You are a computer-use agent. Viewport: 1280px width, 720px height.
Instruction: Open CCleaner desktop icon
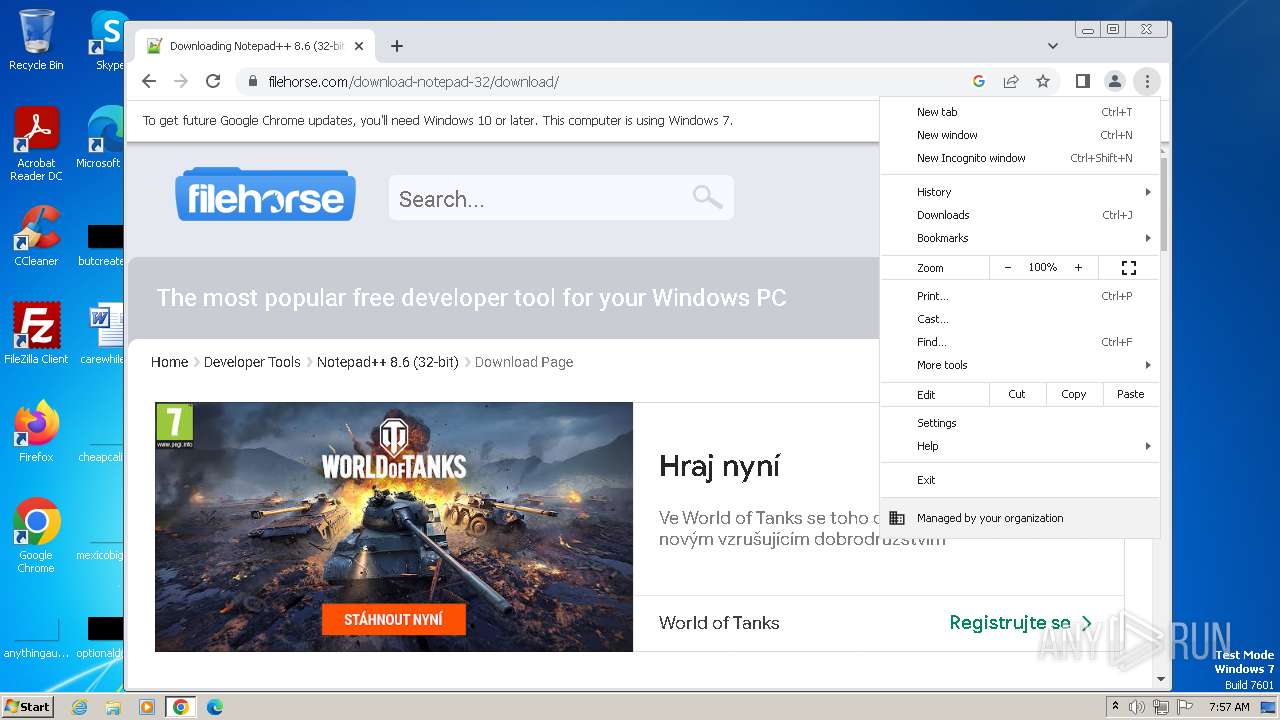[x=36, y=236]
